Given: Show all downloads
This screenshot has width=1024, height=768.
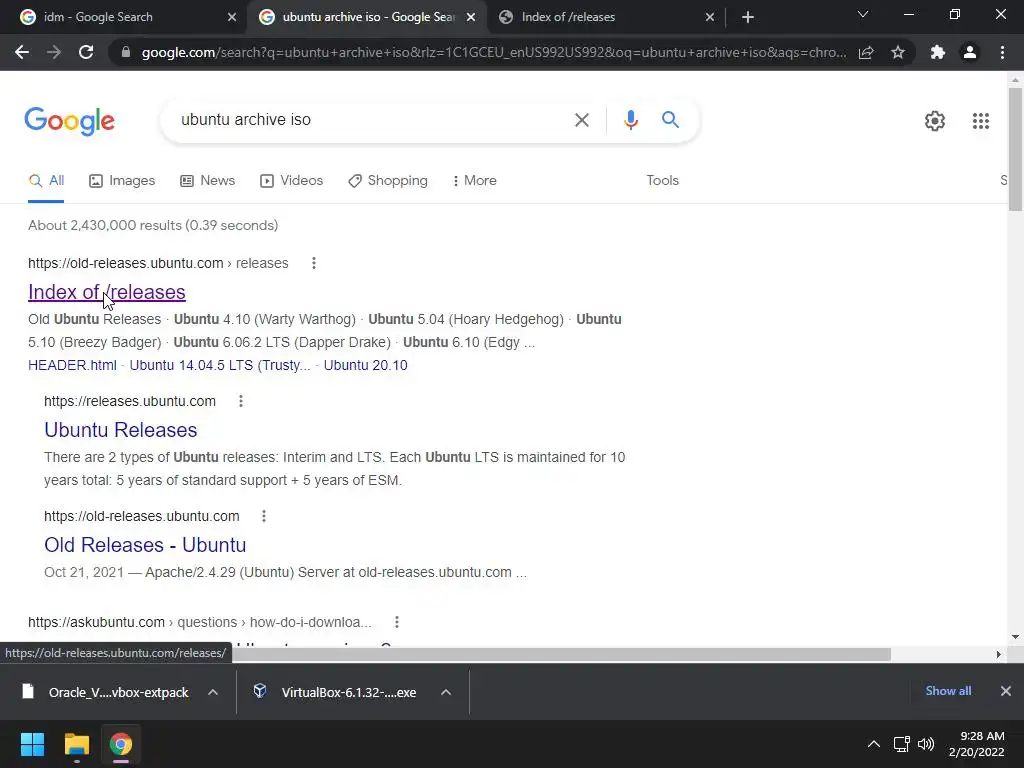Looking at the screenshot, I should click(x=948, y=691).
